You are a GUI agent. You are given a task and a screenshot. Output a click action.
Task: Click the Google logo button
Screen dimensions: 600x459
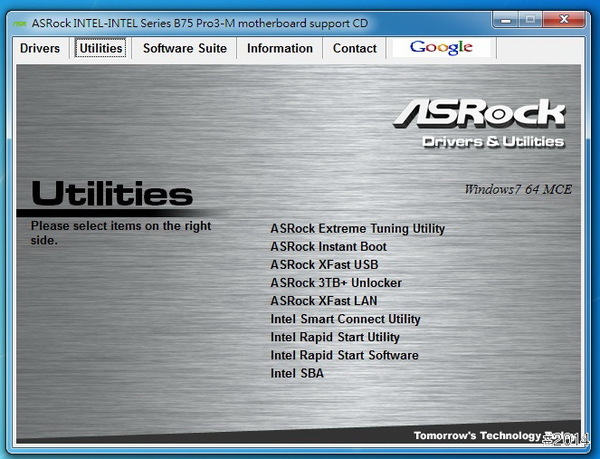pos(441,48)
